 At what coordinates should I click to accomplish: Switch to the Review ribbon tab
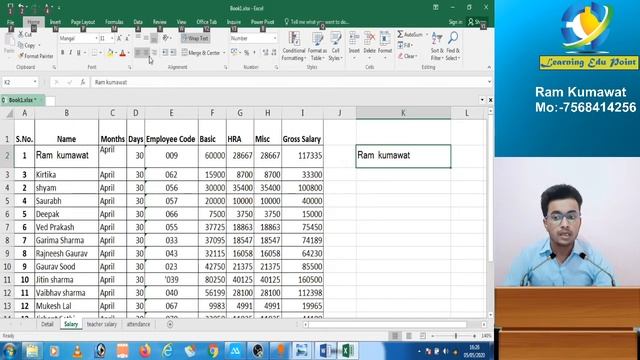(x=160, y=22)
